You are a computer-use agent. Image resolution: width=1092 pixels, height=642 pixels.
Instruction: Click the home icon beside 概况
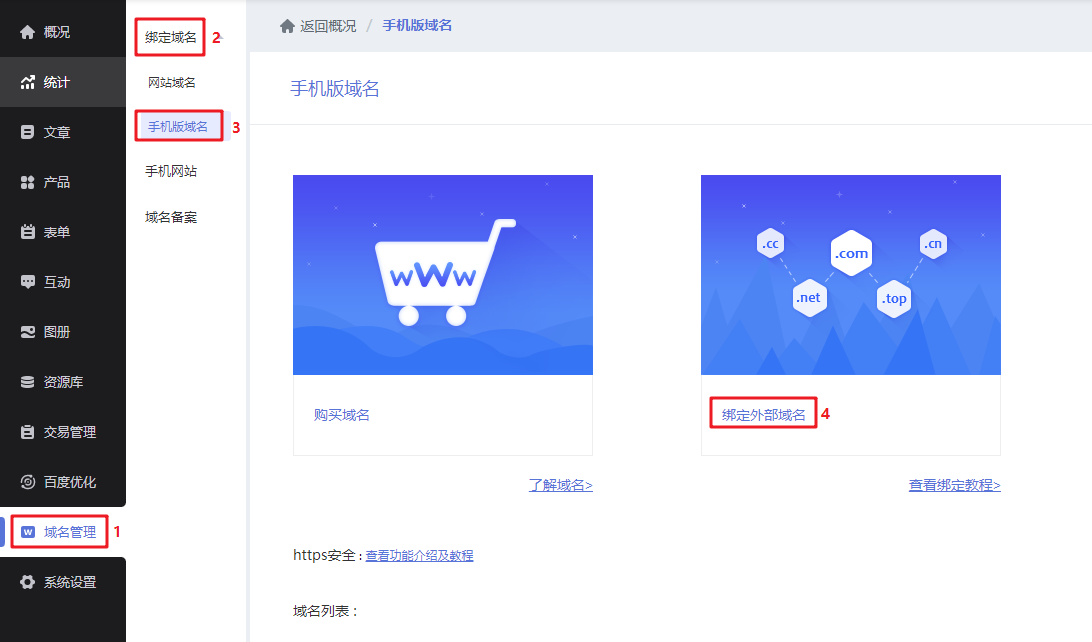click(x=27, y=32)
